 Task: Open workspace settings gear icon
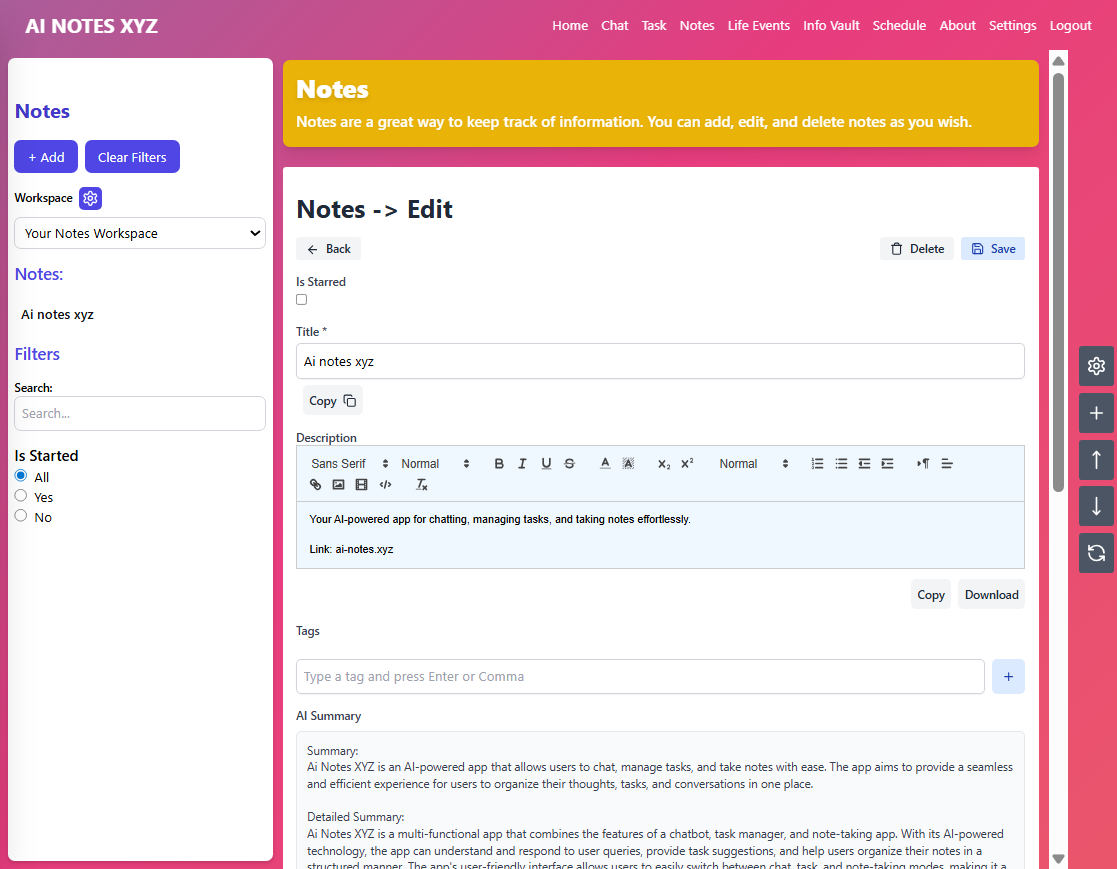click(91, 198)
